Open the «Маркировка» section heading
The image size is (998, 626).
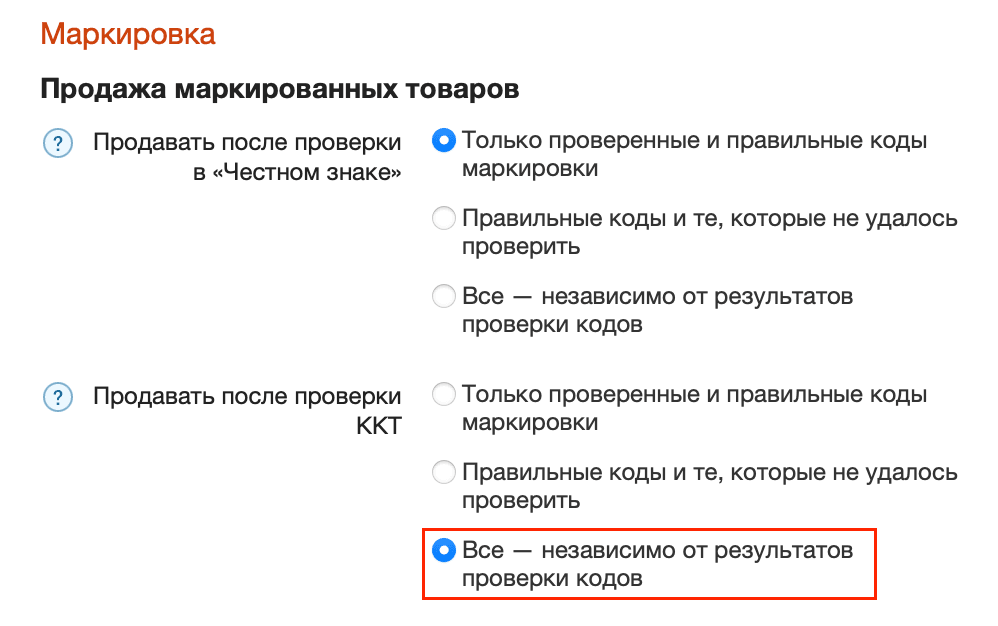pos(127,33)
